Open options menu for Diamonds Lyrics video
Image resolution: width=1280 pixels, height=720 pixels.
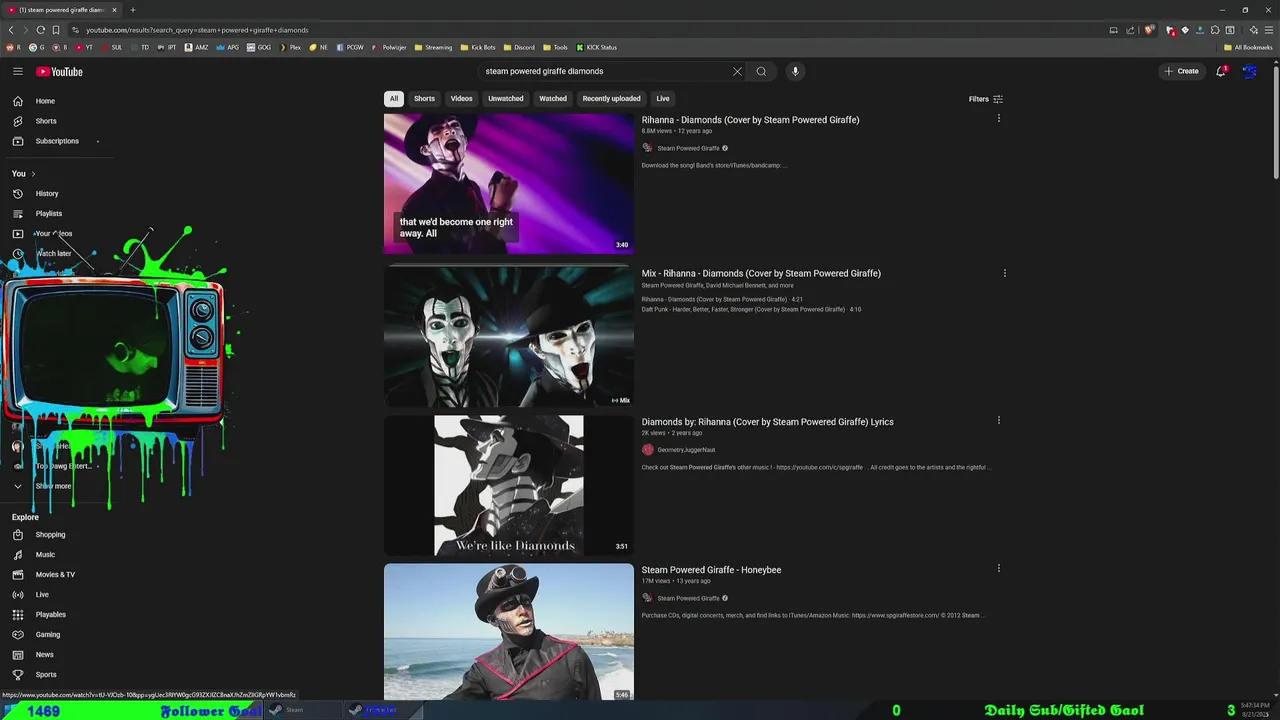tap(998, 420)
